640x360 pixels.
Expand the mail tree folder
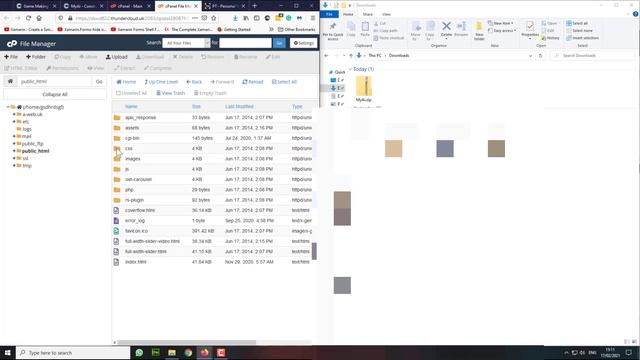pyautogui.click(x=14, y=136)
